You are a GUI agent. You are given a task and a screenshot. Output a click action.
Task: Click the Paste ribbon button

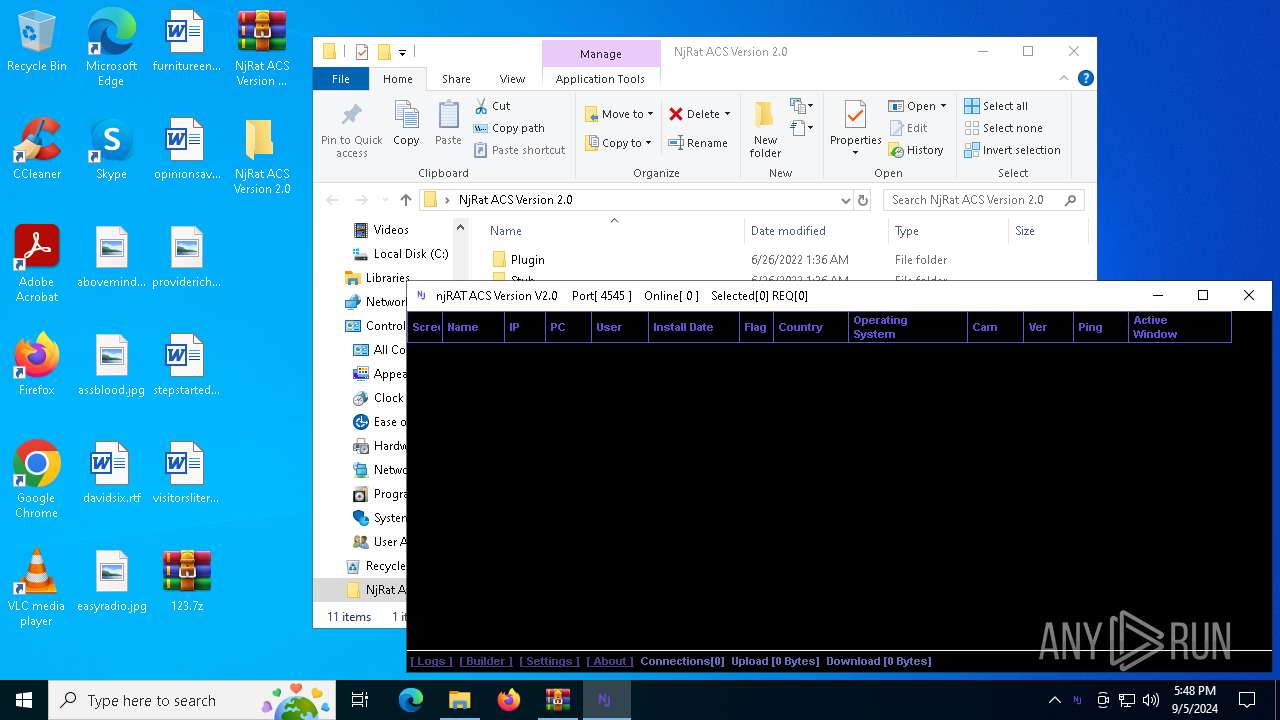coord(448,124)
